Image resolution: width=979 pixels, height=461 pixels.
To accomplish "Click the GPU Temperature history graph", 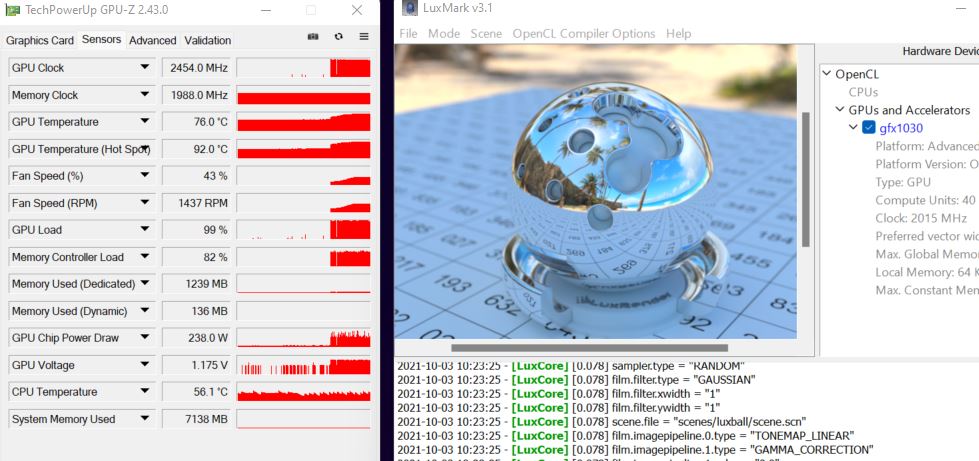I will [x=303, y=122].
